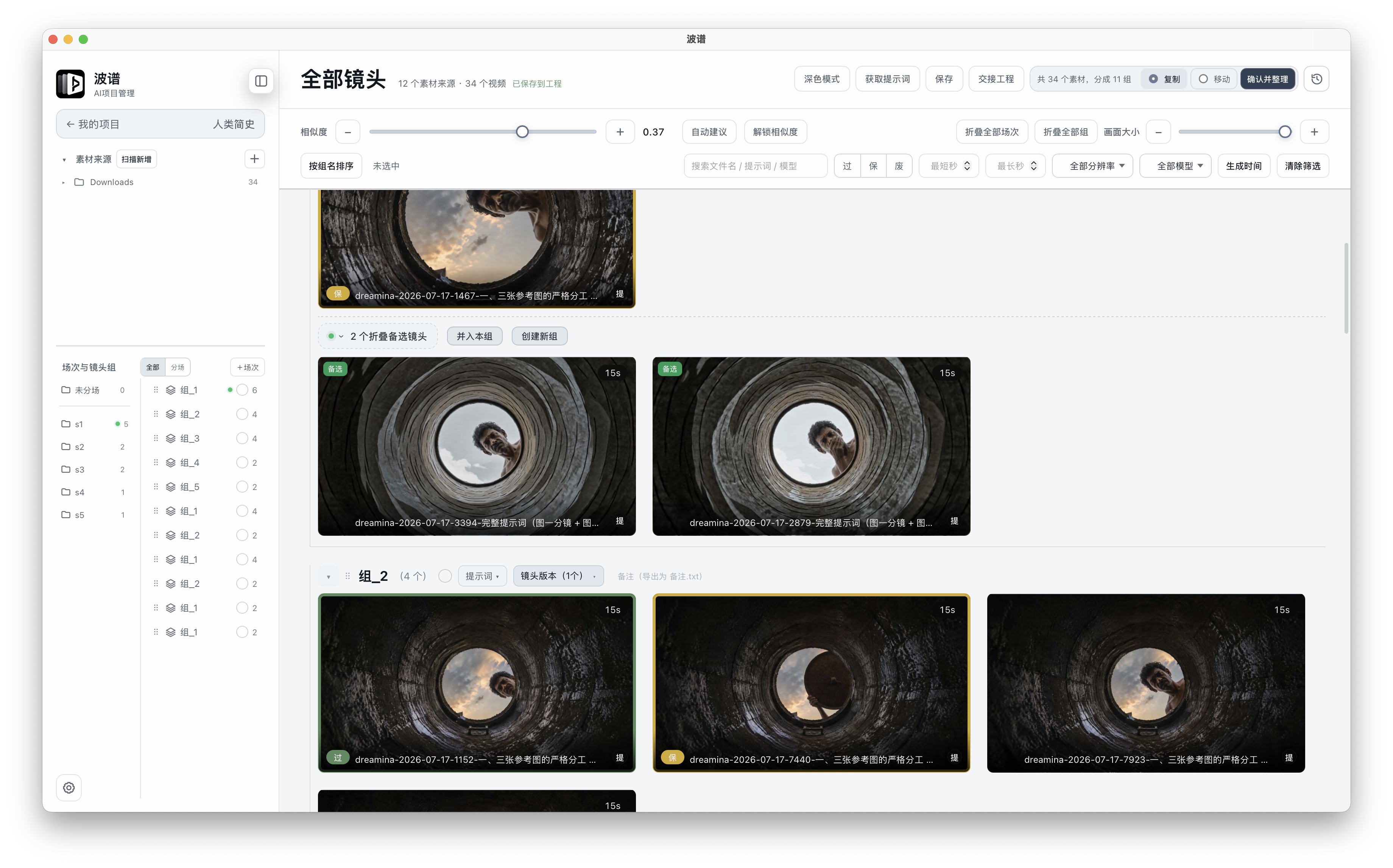The height and width of the screenshot is (868, 1393).
Task: Collapse the 2 个折叠备选镜头 chevron
Action: coord(341,336)
